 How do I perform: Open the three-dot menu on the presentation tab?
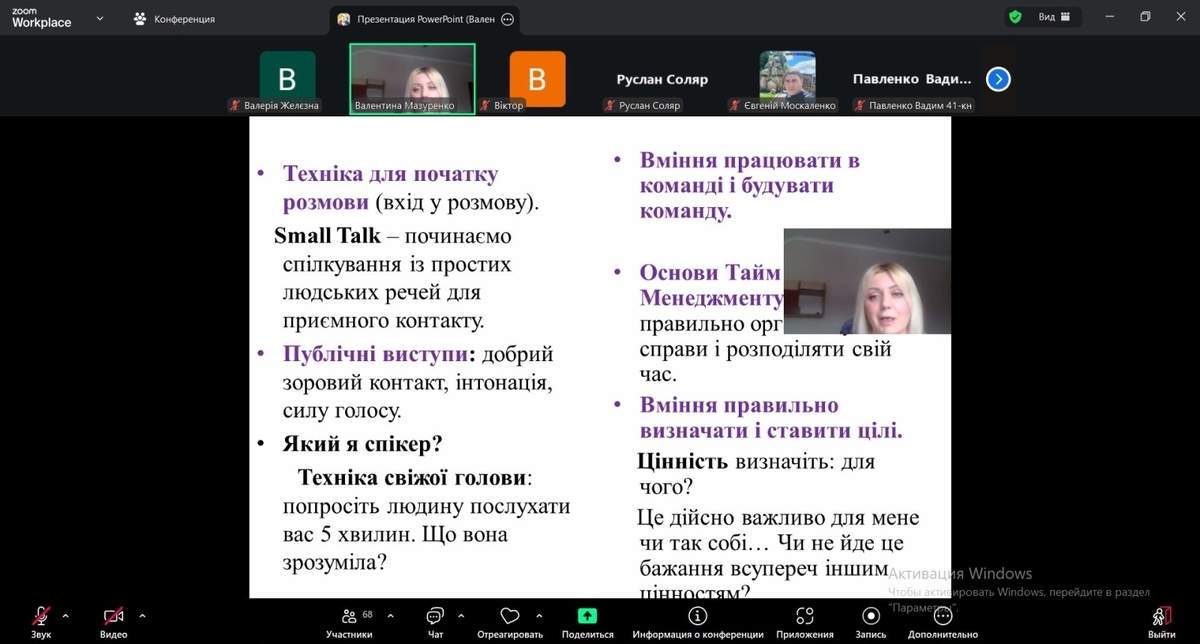coord(507,19)
